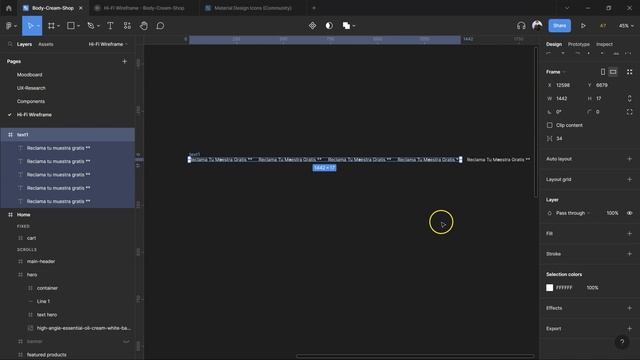Switch to the Inspect tab
Viewport: 640px width, 360px height.
point(604,44)
